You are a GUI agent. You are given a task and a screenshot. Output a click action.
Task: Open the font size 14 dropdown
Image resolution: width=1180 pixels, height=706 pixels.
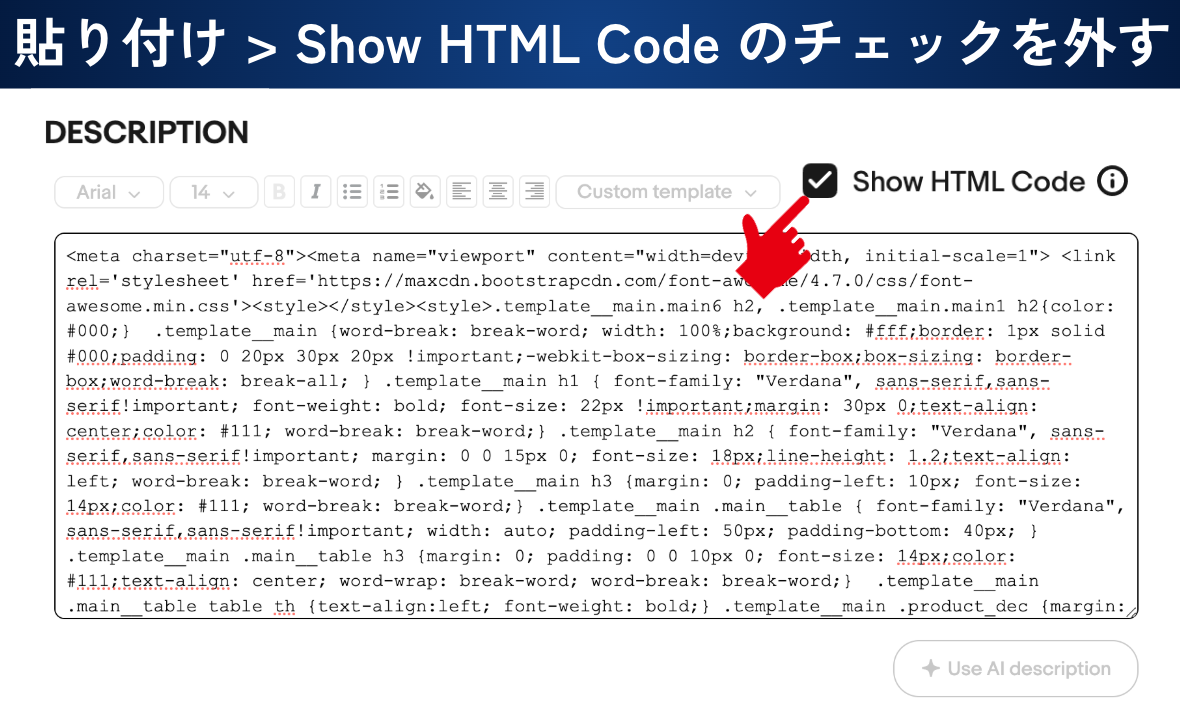pos(213,192)
